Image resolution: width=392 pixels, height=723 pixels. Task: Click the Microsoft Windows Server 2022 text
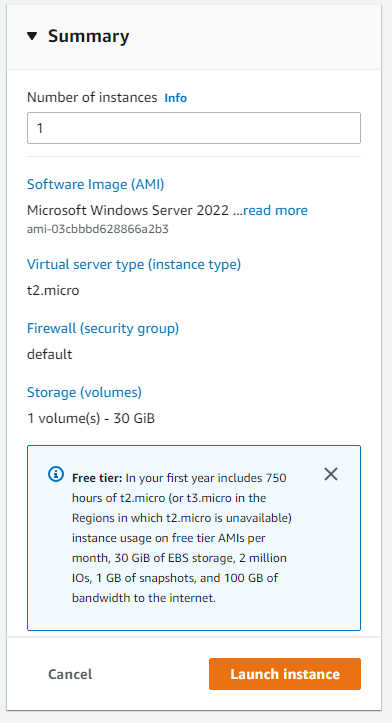[128, 210]
